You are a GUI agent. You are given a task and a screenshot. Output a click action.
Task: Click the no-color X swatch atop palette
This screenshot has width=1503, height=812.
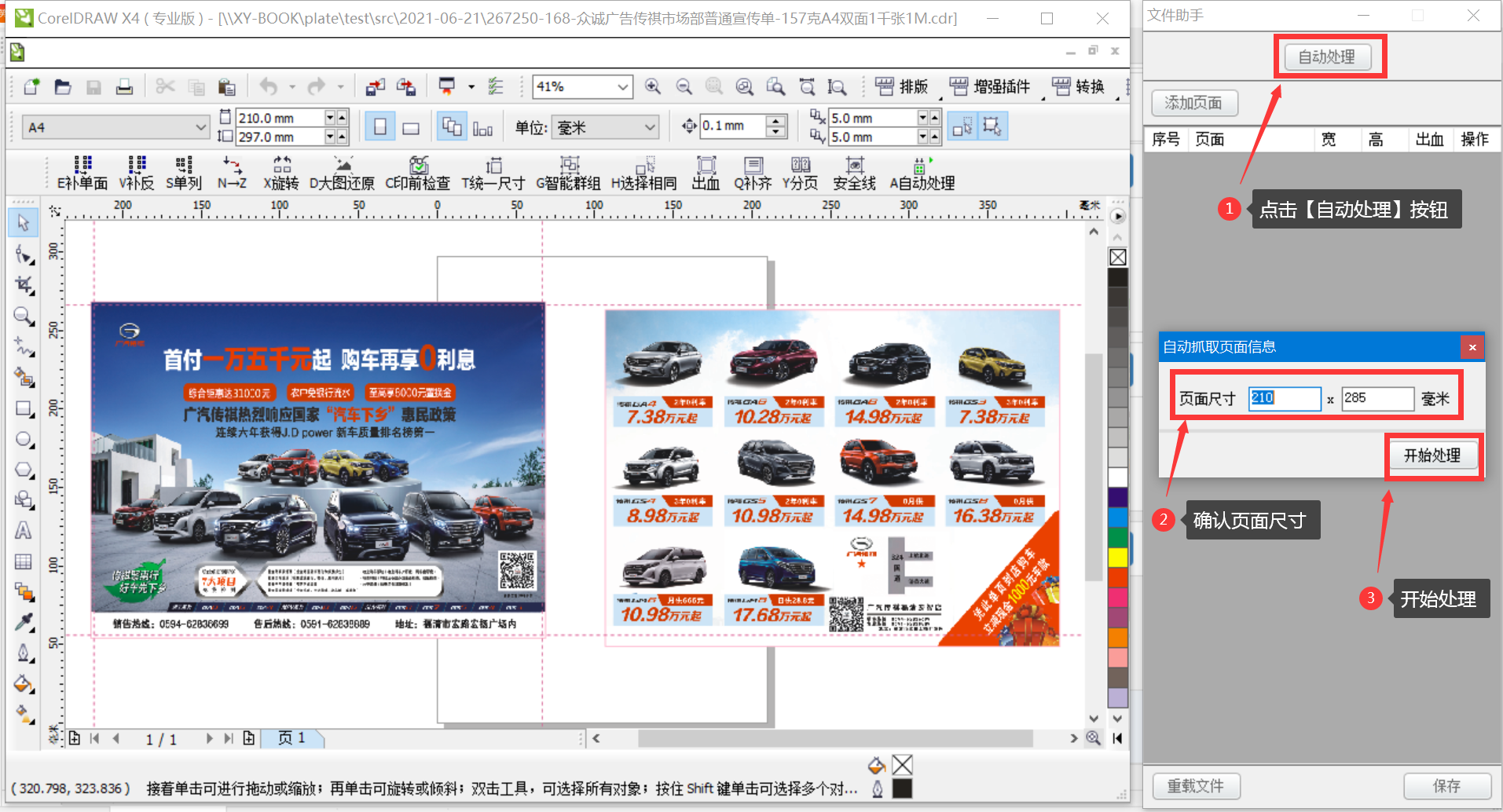1117,257
